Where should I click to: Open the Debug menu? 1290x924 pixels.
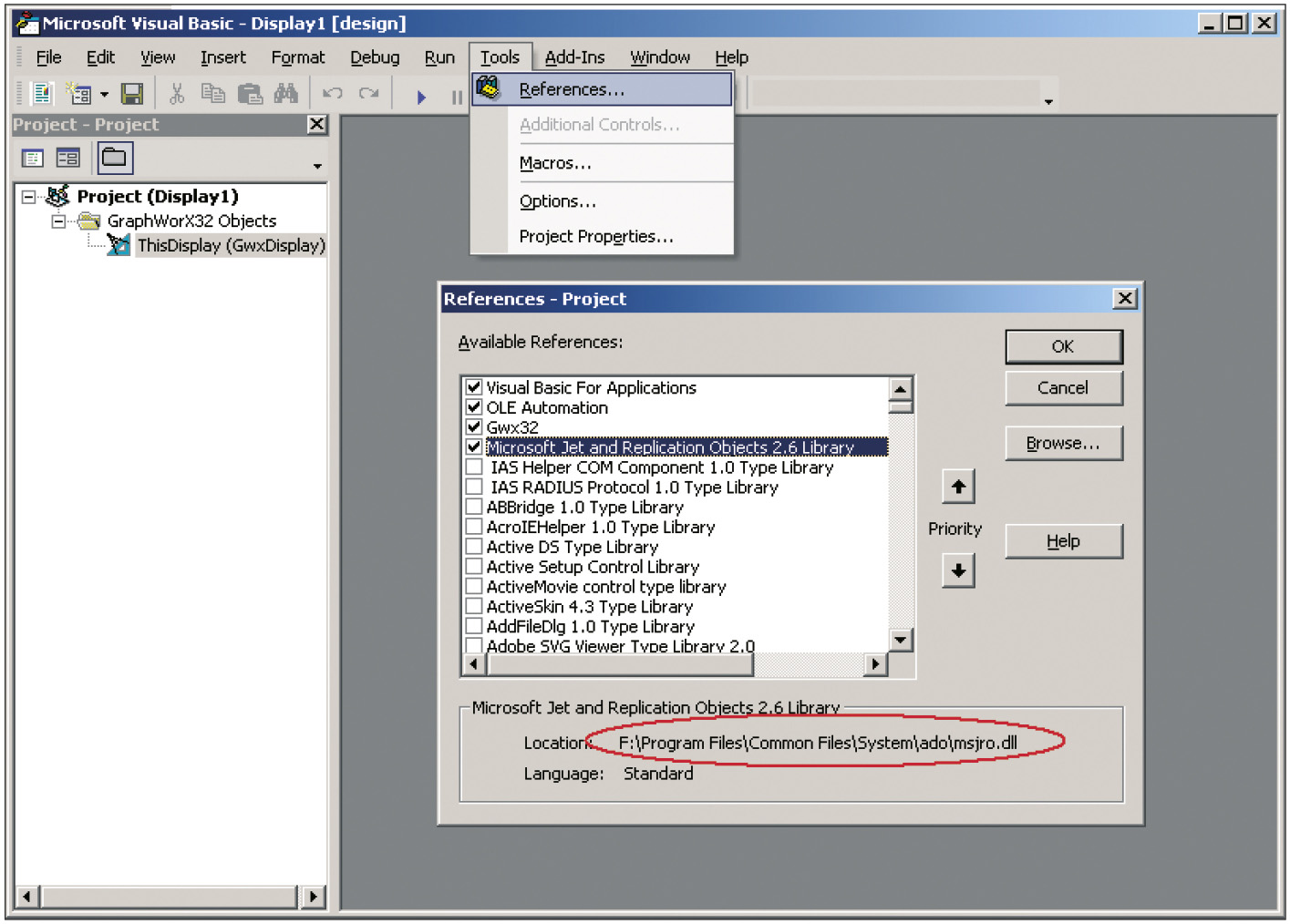pyautogui.click(x=375, y=57)
